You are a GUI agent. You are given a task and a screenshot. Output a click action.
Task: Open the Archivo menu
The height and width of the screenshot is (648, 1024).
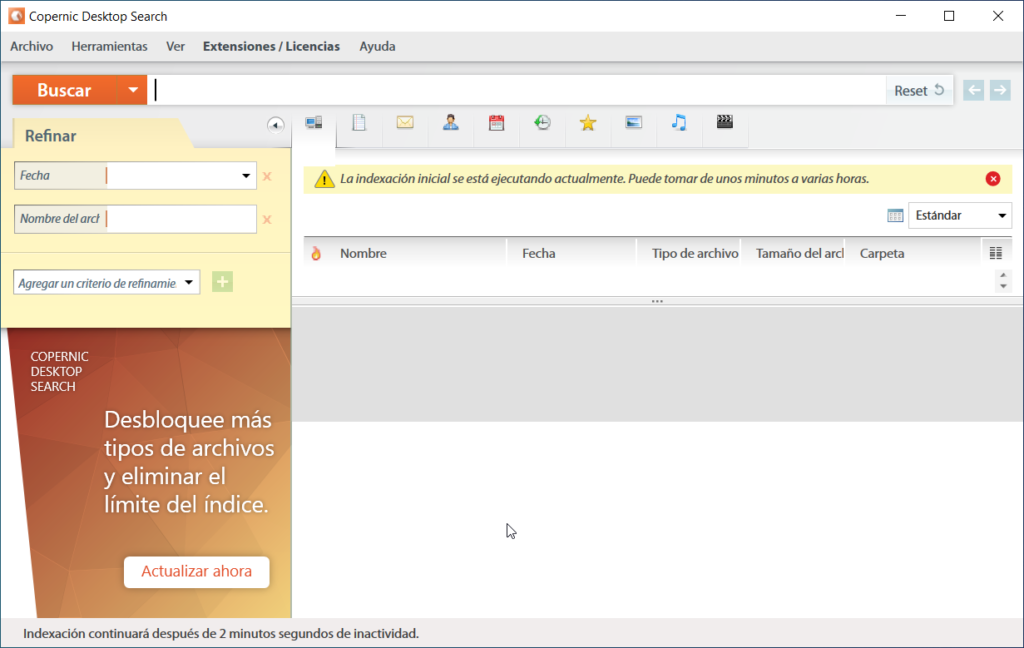click(31, 46)
